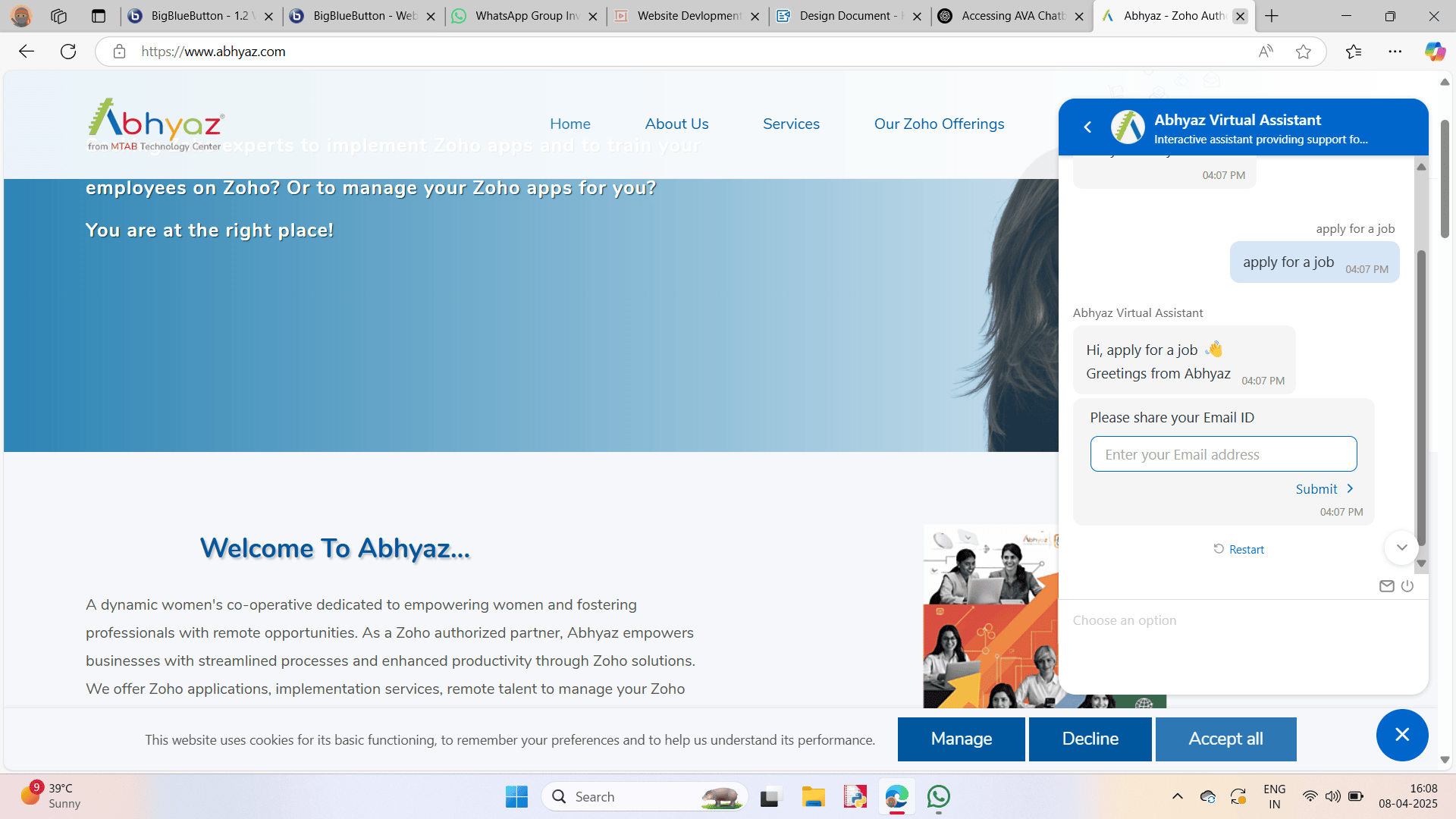Open File Explorer from taskbar

pos(813,797)
